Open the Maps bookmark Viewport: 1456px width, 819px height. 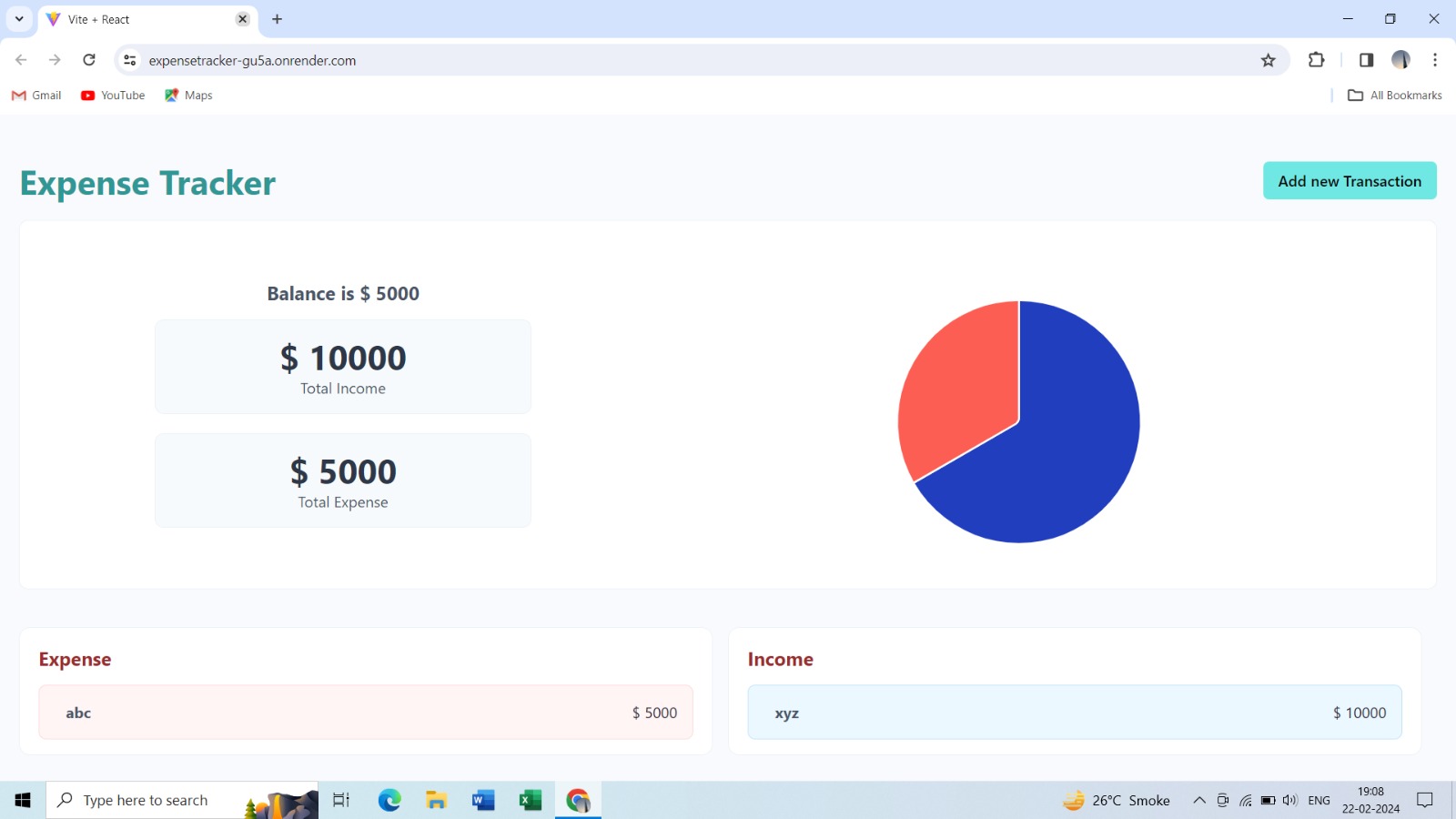pos(188,95)
